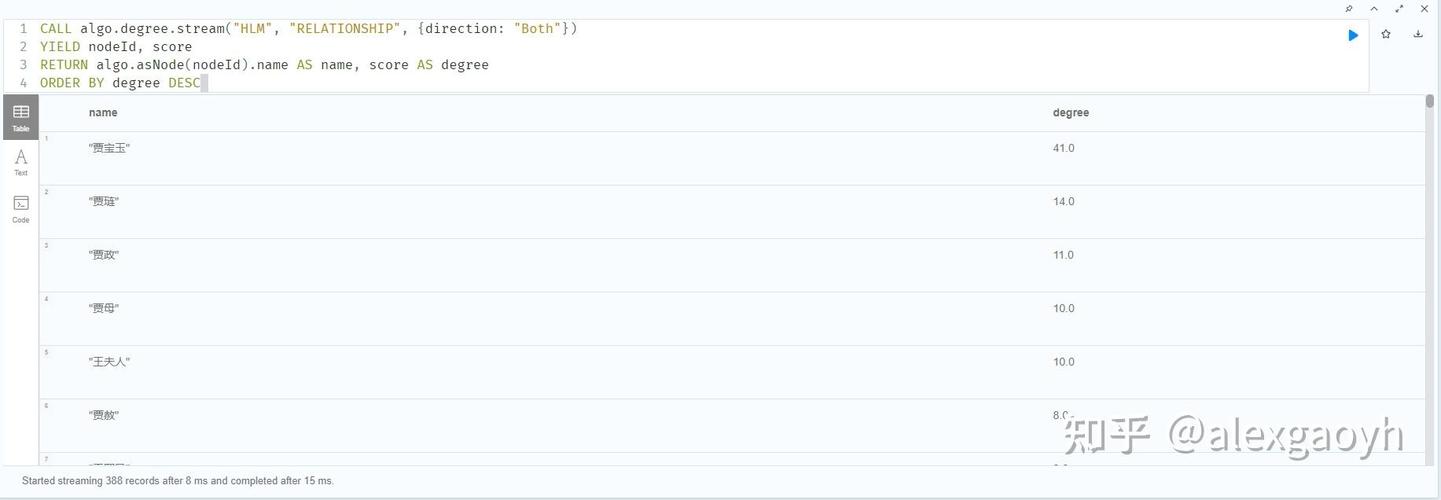Select the 41.0 degree value
1441x500 pixels.
pyautogui.click(x=1063, y=148)
